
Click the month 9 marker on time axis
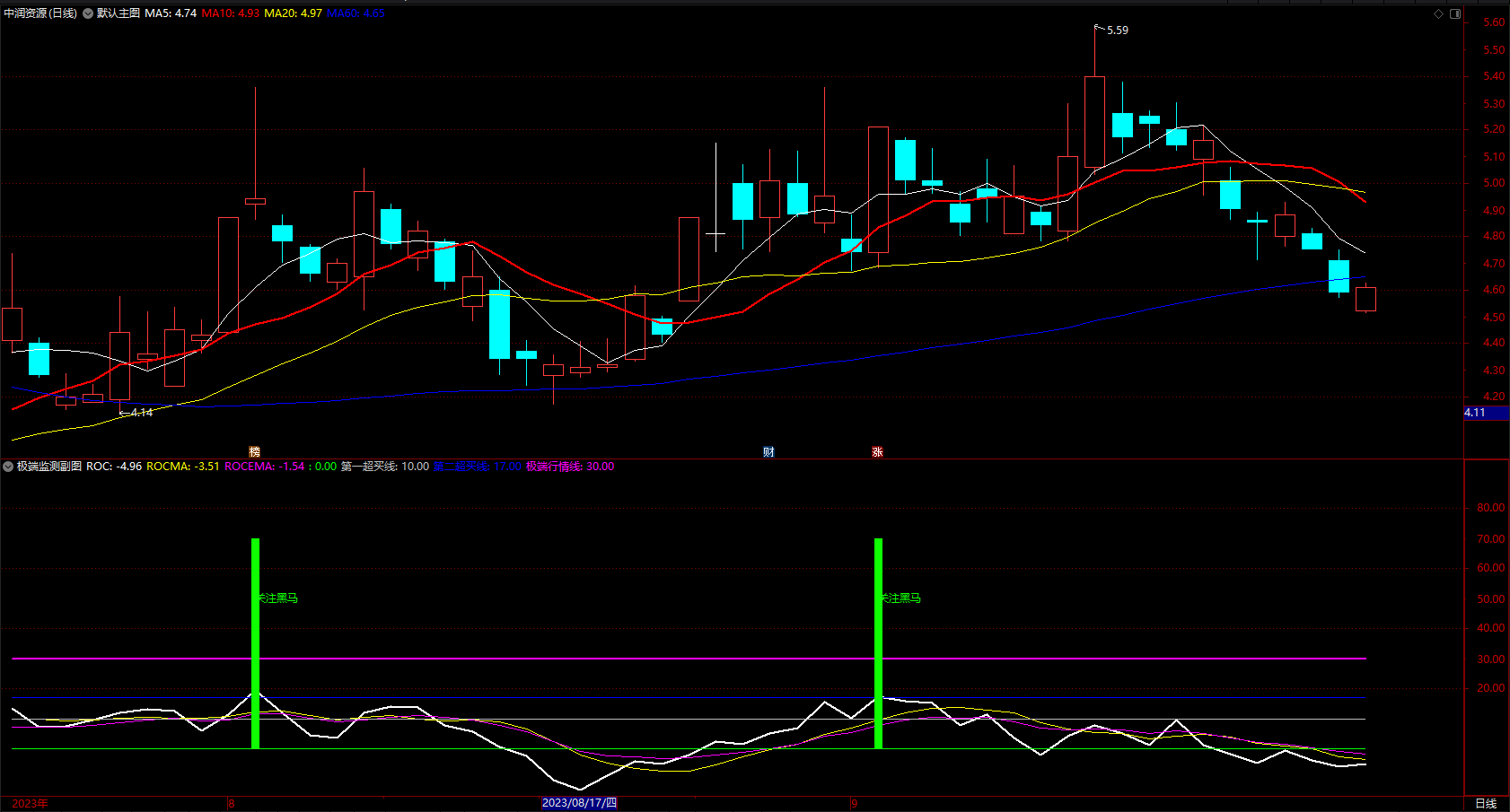[855, 803]
